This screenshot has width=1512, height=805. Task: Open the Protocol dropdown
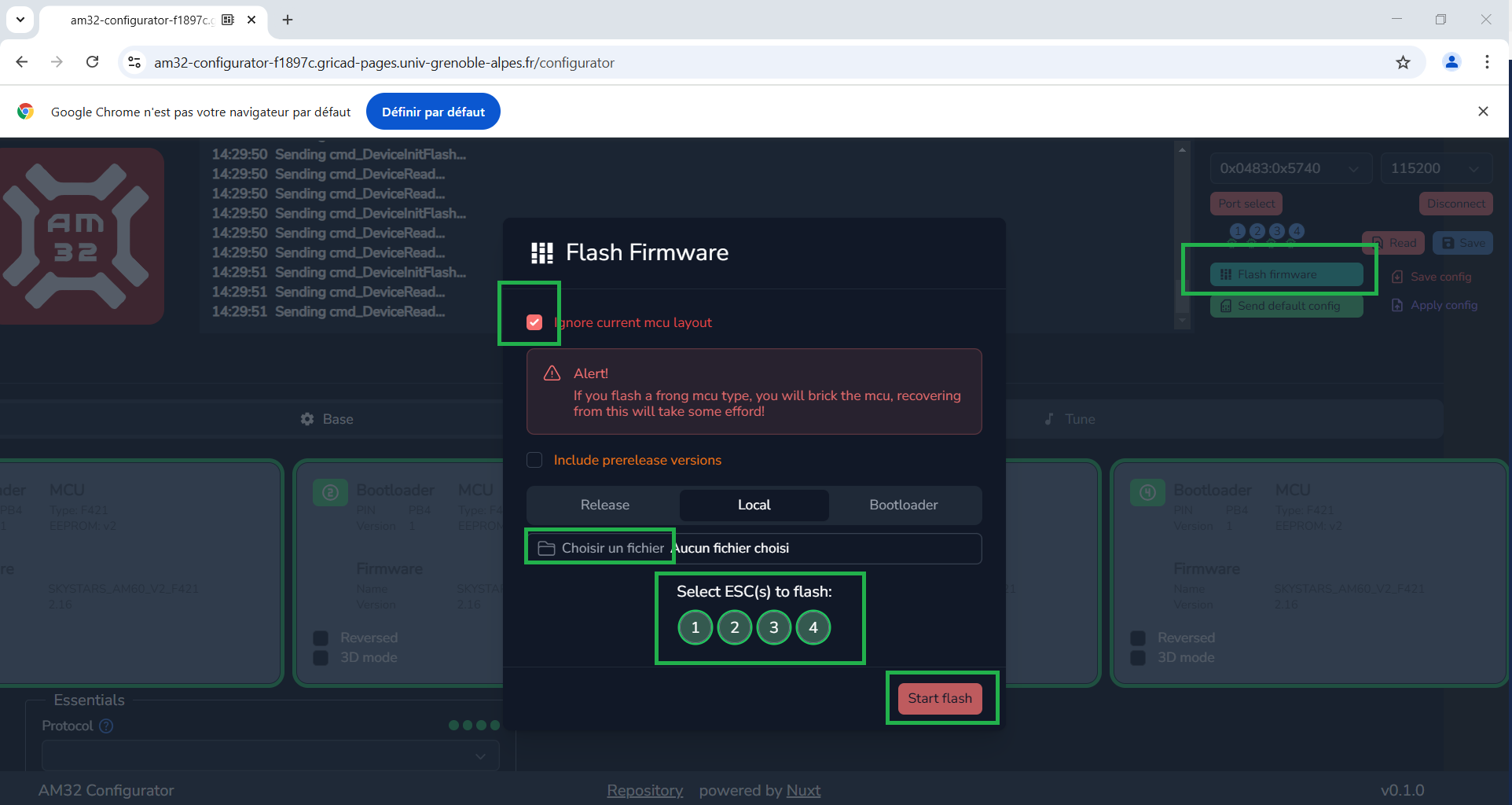(x=270, y=755)
